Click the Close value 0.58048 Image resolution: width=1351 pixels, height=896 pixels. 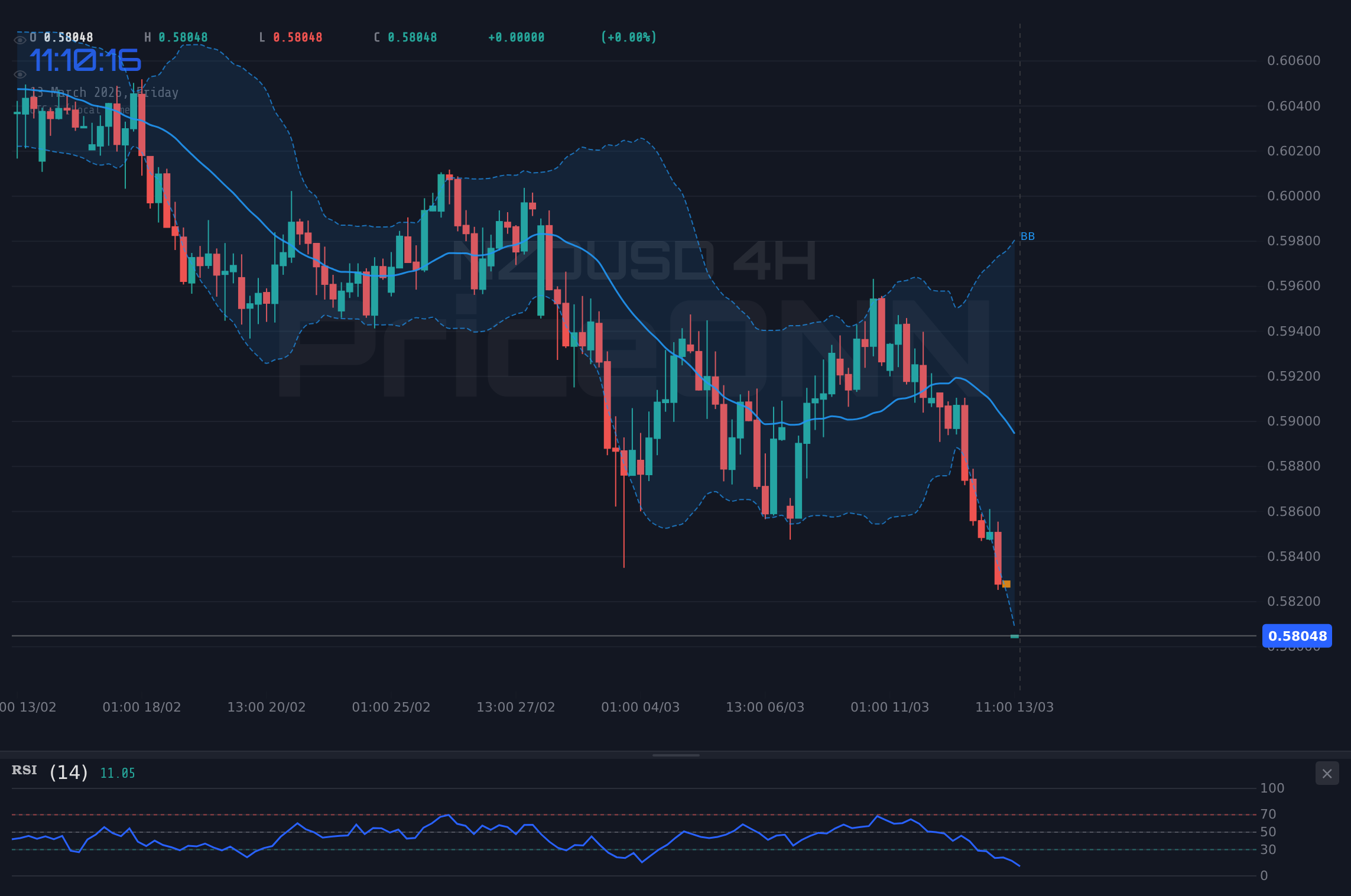tap(413, 37)
